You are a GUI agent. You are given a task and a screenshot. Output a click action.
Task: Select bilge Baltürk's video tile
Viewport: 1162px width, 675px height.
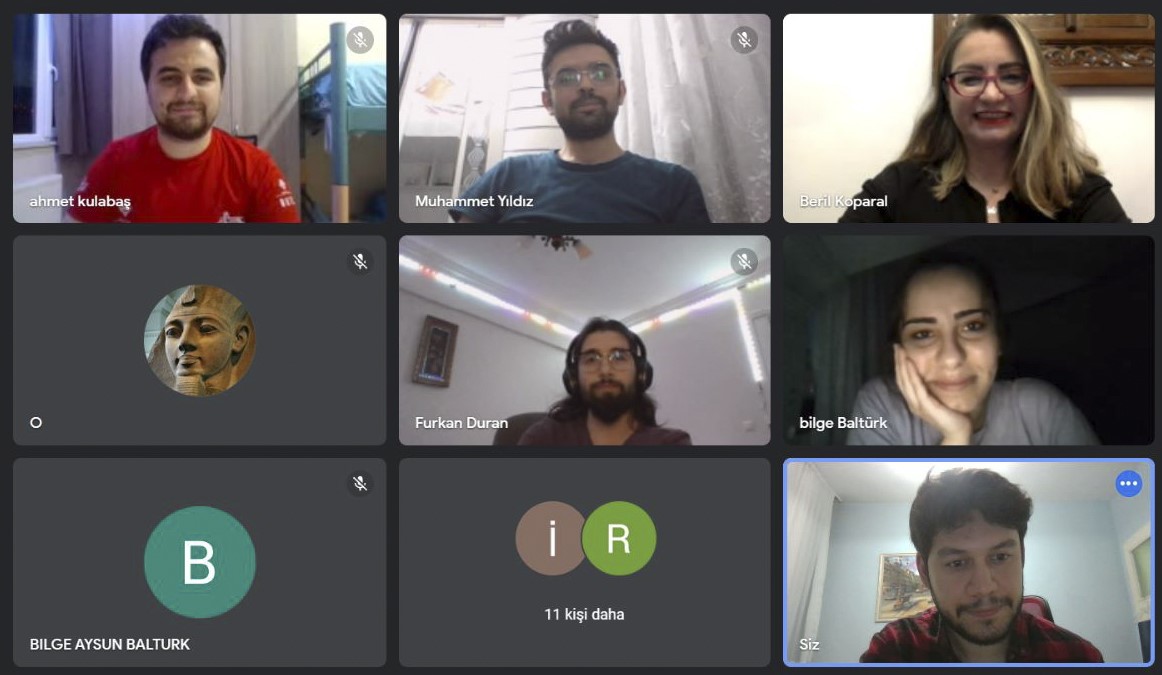click(969, 340)
